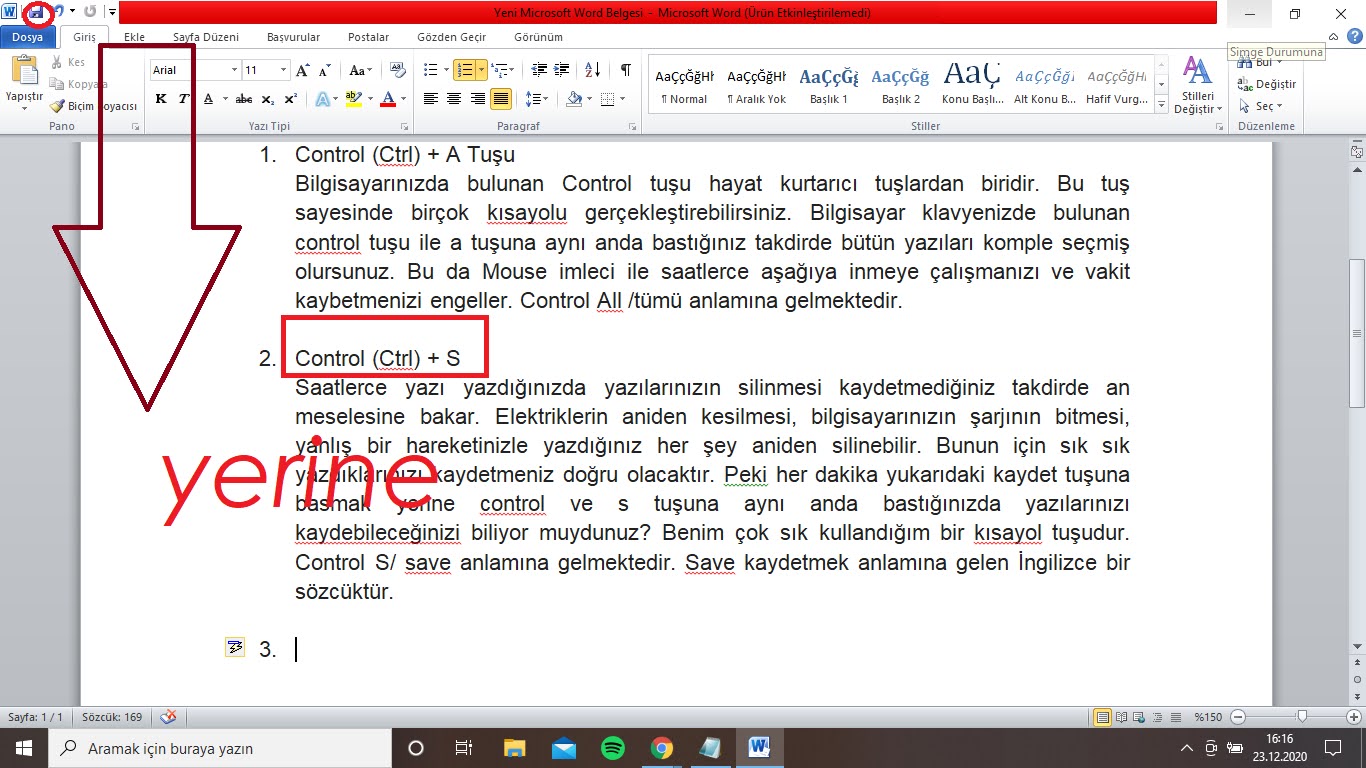Apply the yellow text highlight color
Image resolution: width=1366 pixels, height=768 pixels.
point(353,99)
